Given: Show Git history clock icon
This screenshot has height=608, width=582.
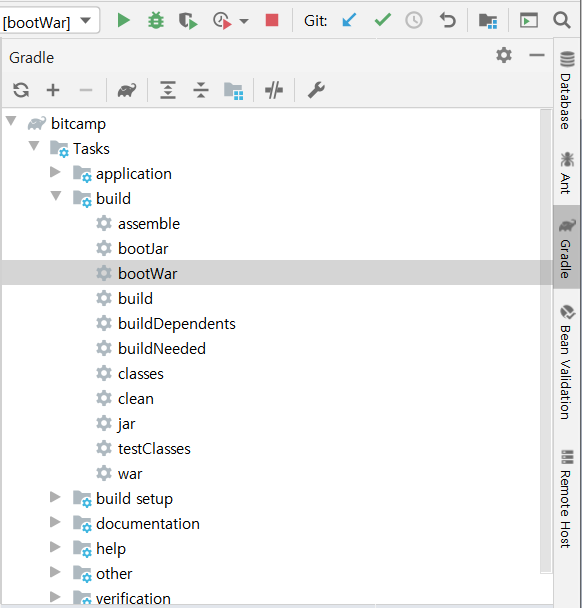Looking at the screenshot, I should coord(414,21).
